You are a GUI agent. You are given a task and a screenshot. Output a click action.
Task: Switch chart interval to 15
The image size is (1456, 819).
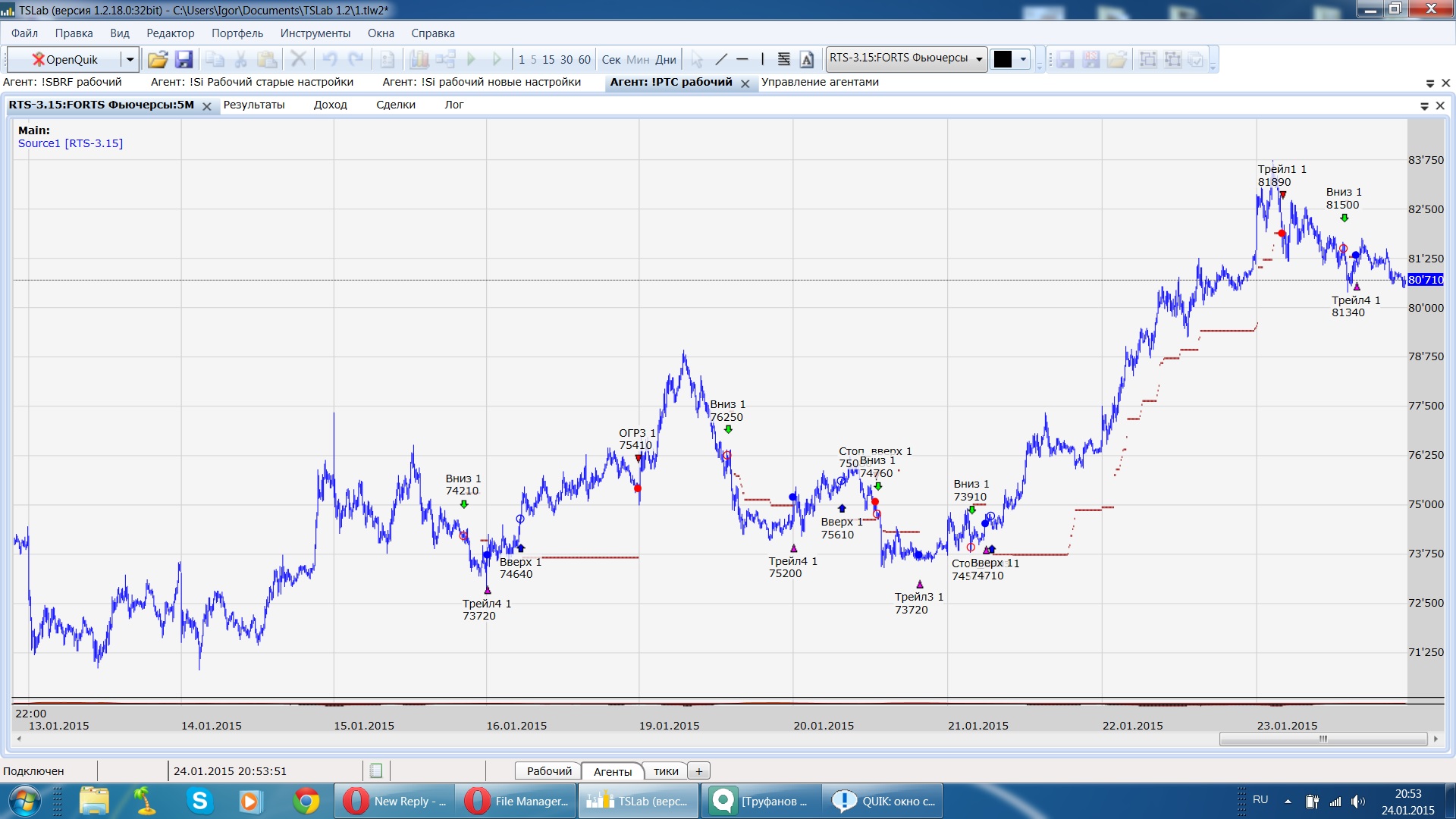click(548, 60)
